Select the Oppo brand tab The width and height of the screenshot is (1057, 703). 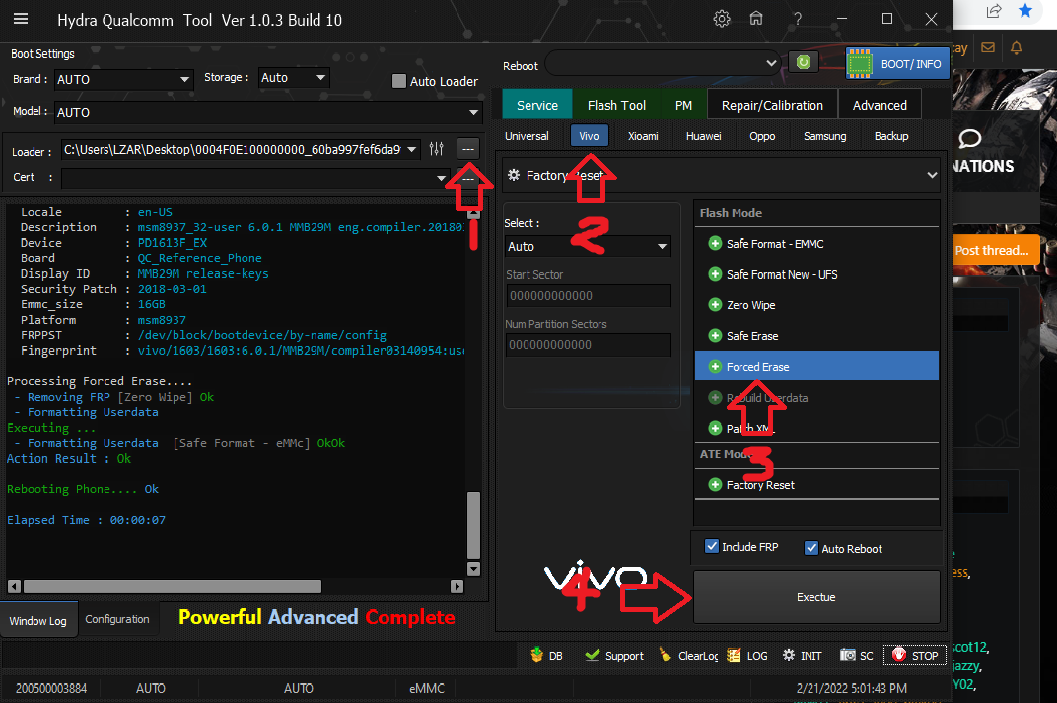762,136
